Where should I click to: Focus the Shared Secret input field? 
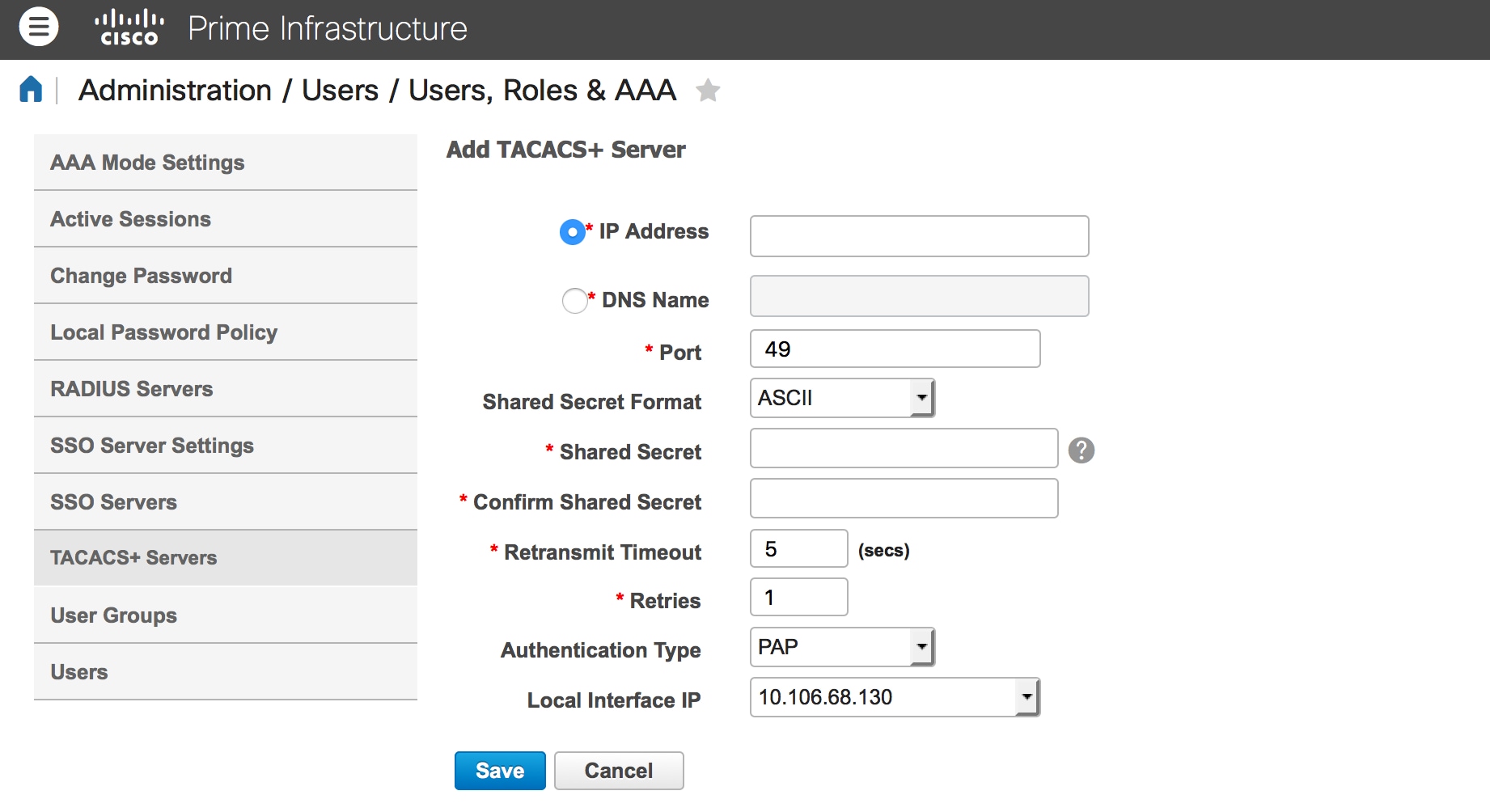click(x=904, y=448)
